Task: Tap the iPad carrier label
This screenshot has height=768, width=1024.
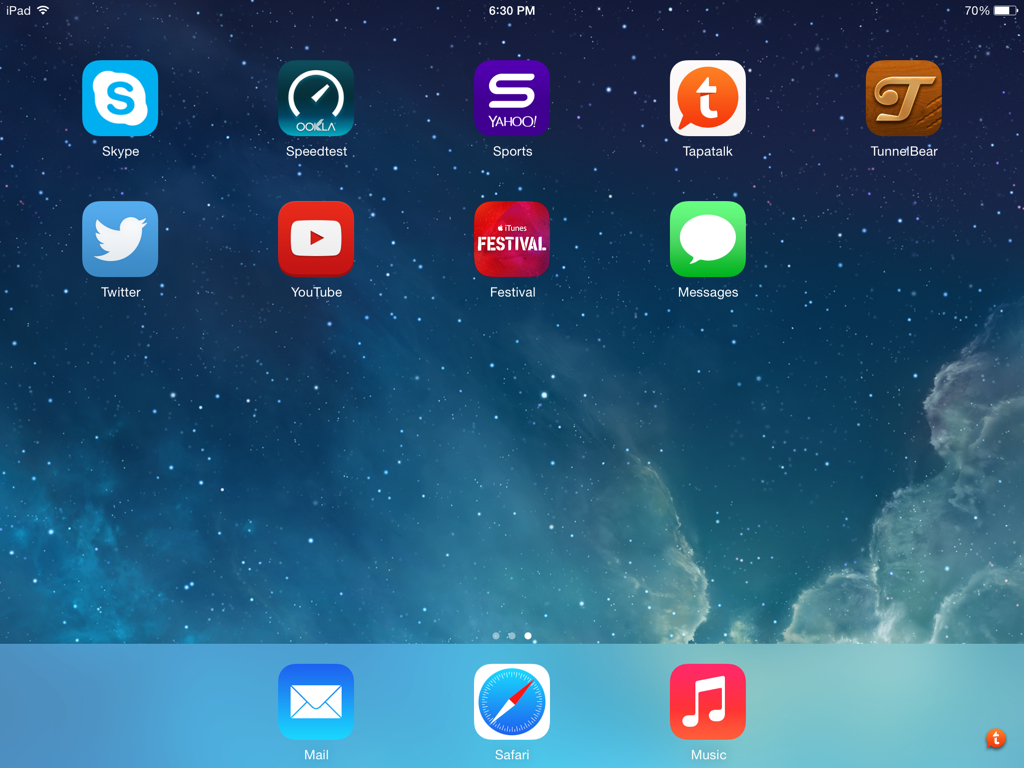Action: [18, 10]
